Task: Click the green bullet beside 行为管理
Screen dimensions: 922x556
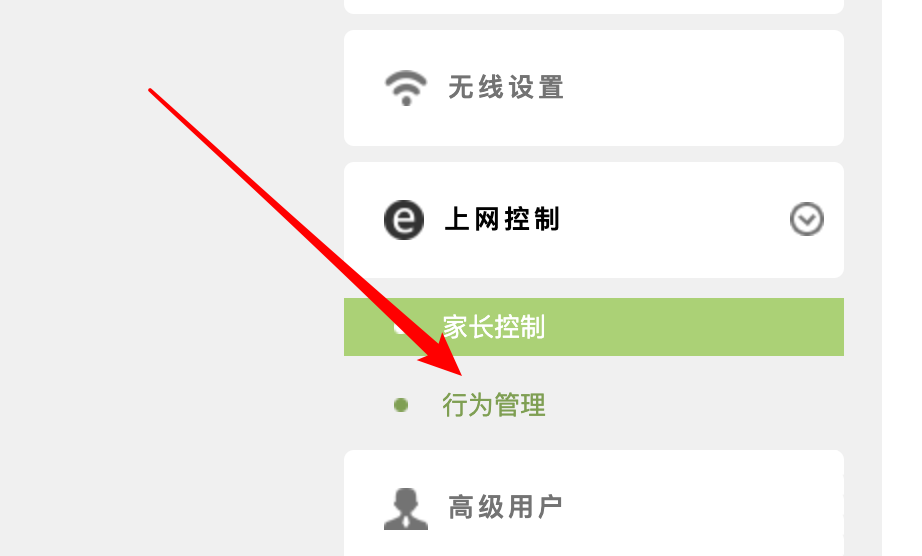Action: click(401, 405)
